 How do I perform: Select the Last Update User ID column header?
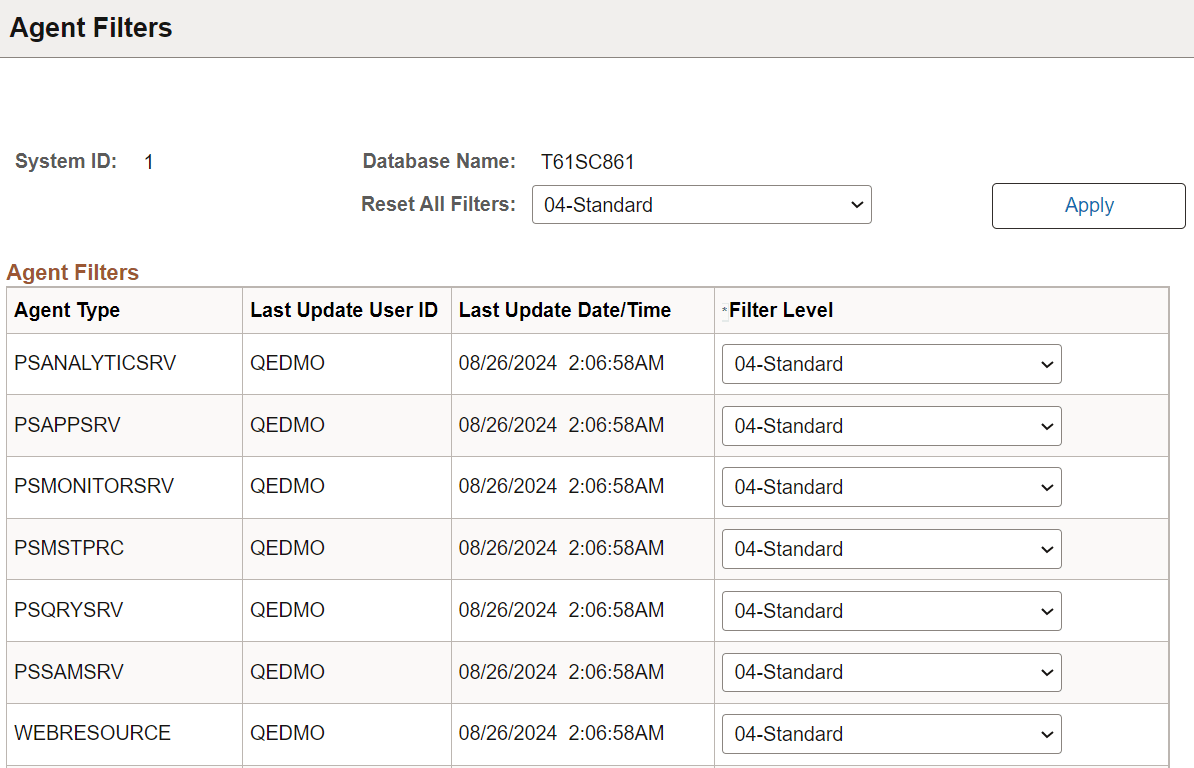[345, 310]
